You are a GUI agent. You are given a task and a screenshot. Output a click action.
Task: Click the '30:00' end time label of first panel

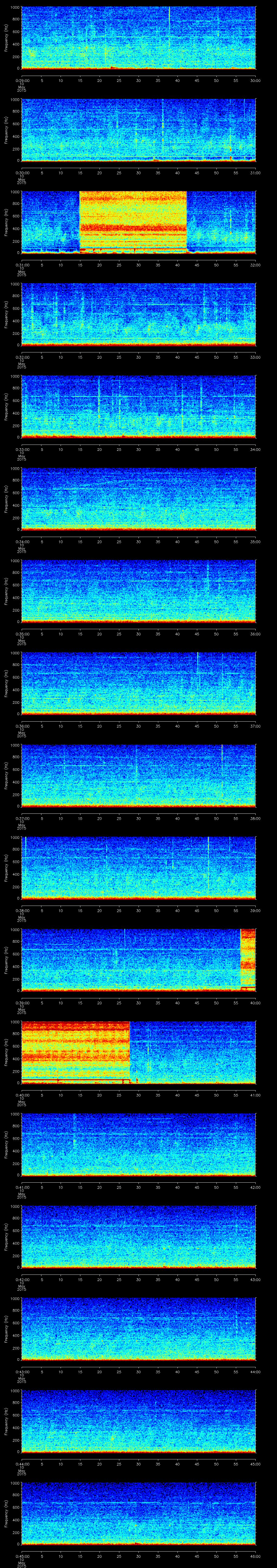pos(256,80)
